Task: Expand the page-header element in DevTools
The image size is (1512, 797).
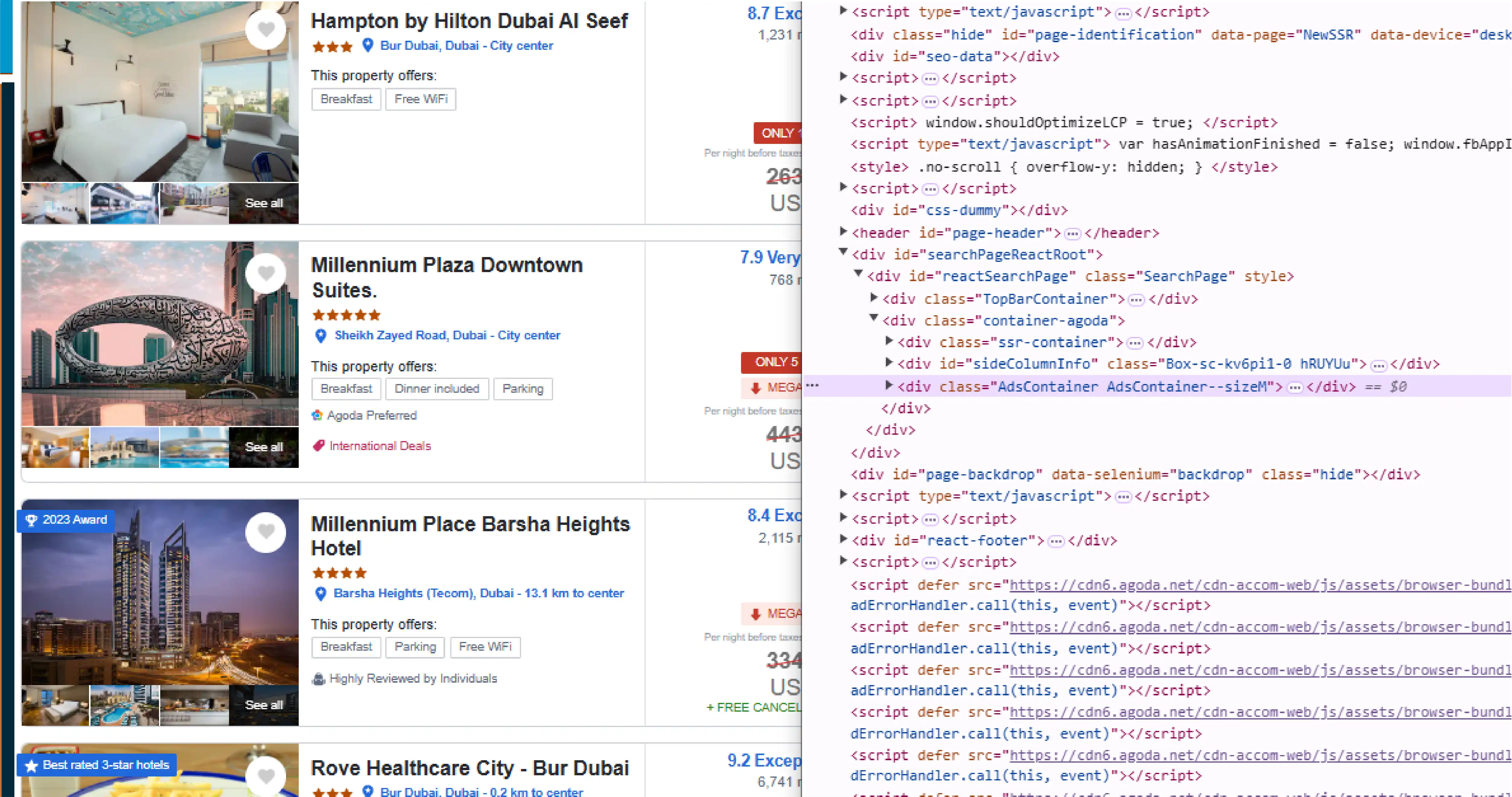Action: click(x=843, y=232)
